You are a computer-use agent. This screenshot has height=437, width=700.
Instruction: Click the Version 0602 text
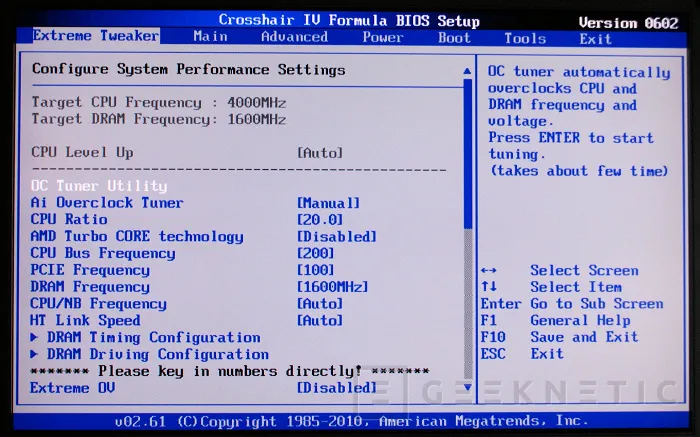coord(629,23)
